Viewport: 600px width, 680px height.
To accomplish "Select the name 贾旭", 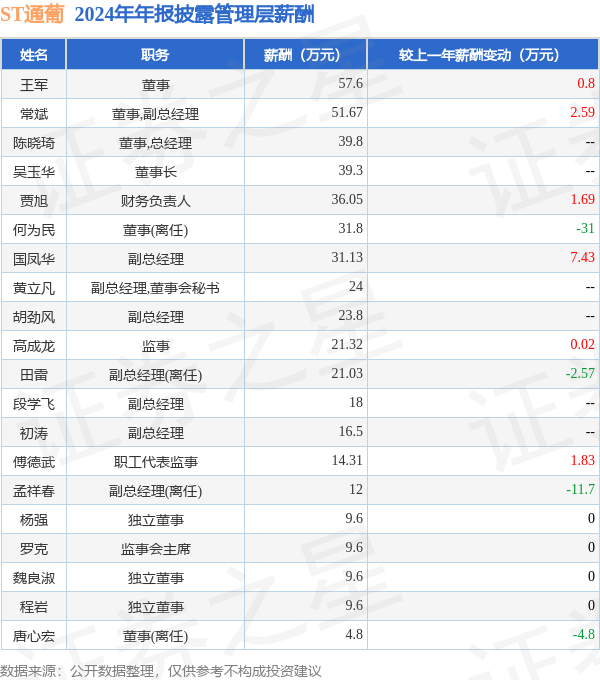I will [34, 201].
